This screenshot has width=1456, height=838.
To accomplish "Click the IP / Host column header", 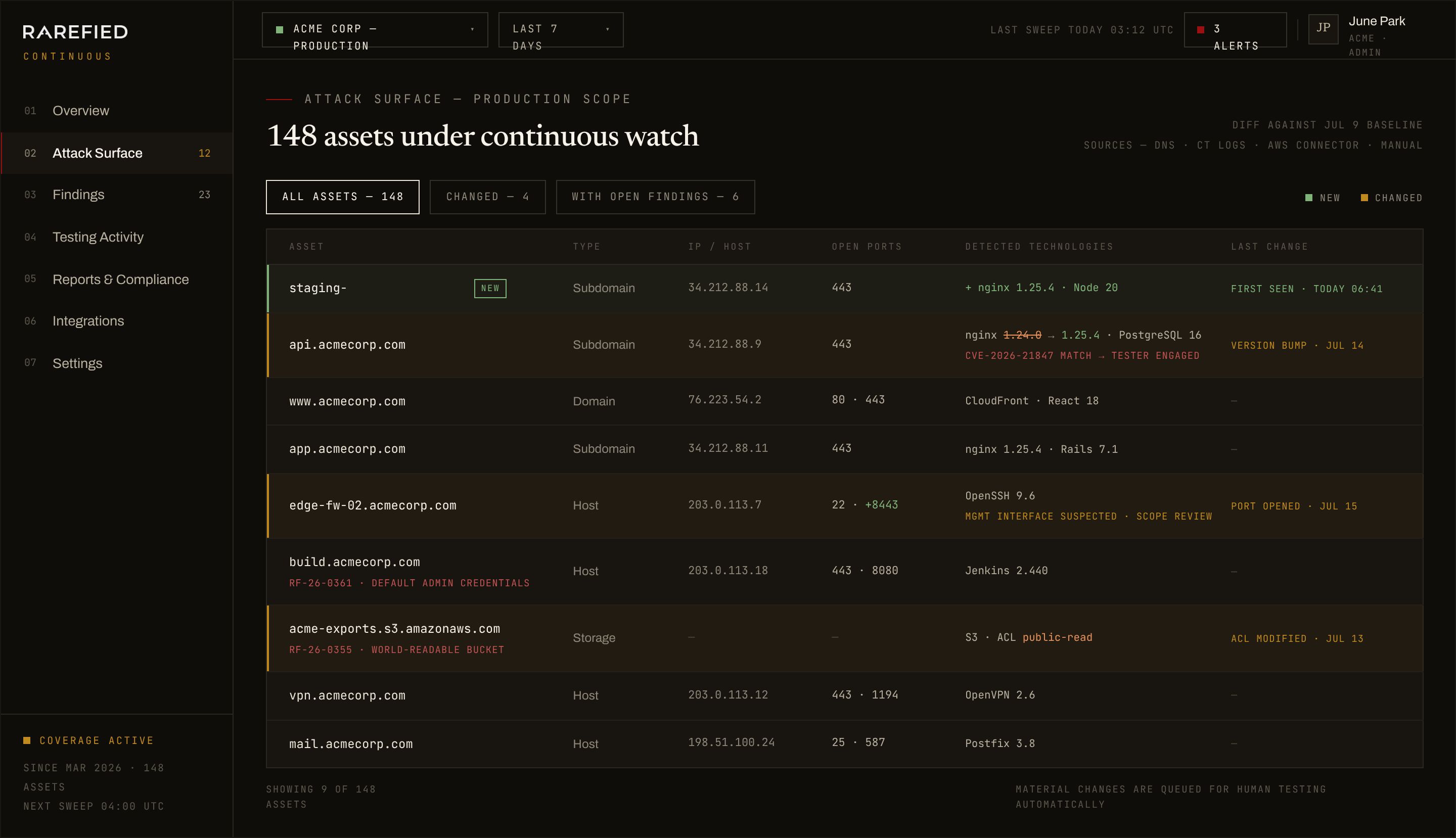I will point(719,246).
